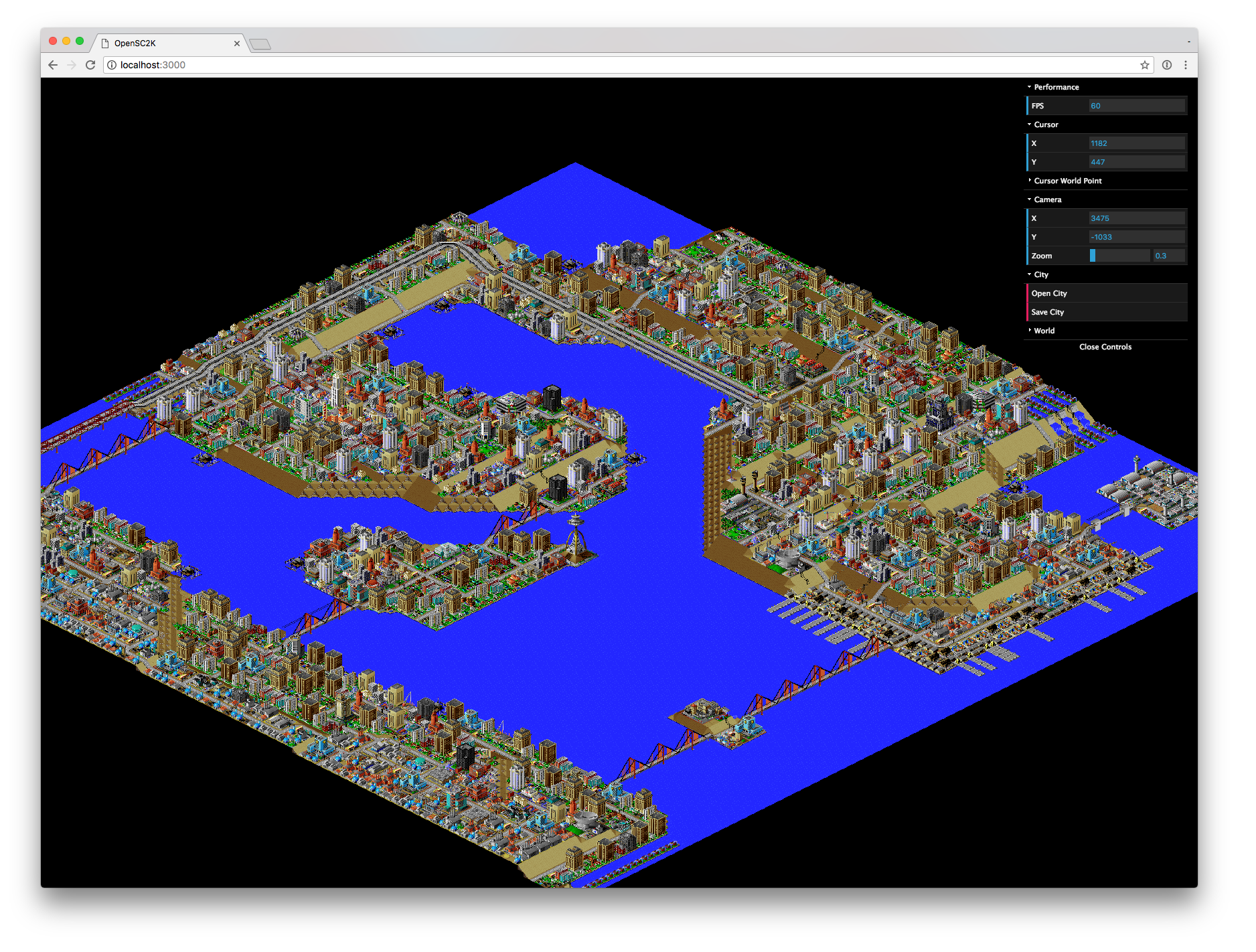Click Close Controls at panel bottom

click(1105, 346)
